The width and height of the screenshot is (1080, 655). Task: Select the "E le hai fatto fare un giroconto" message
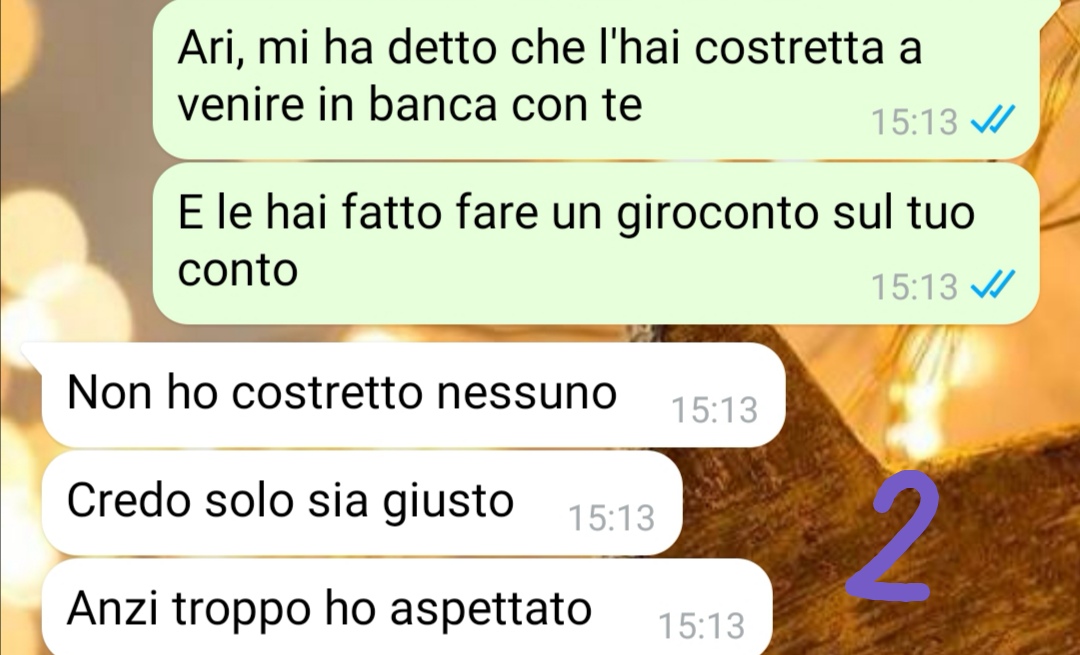[596, 243]
